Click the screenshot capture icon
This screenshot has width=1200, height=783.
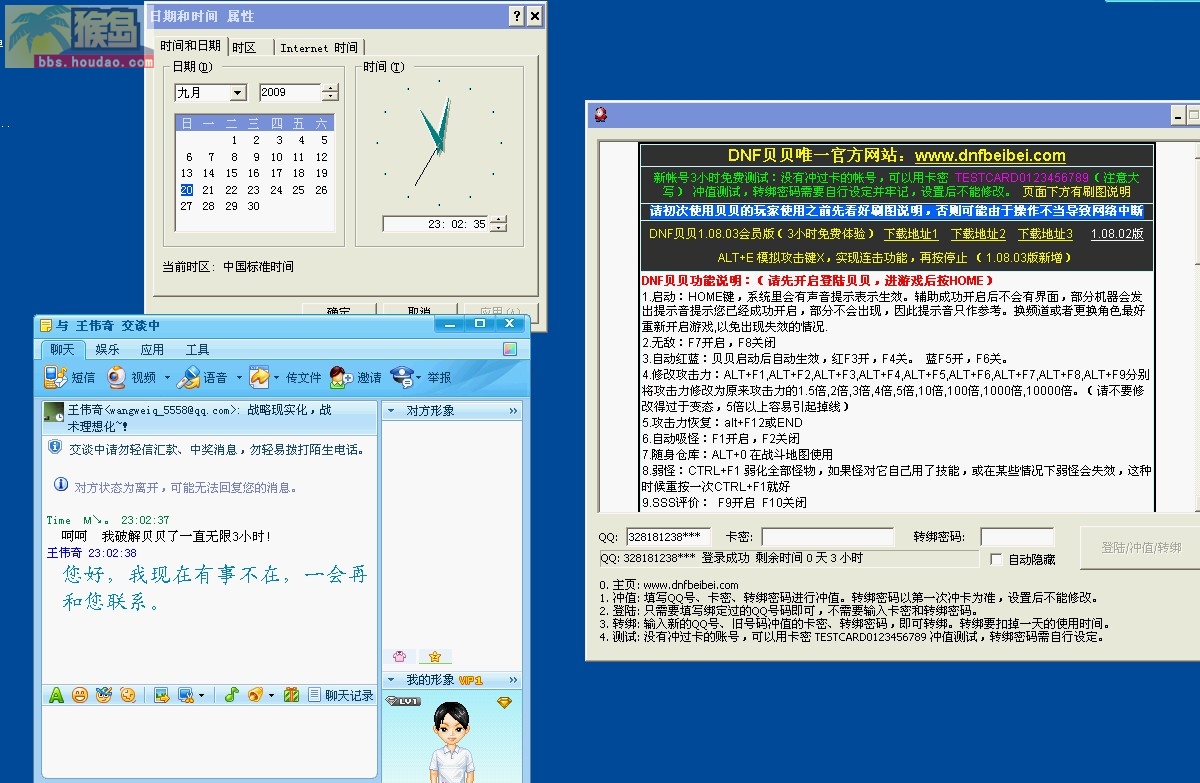point(185,695)
